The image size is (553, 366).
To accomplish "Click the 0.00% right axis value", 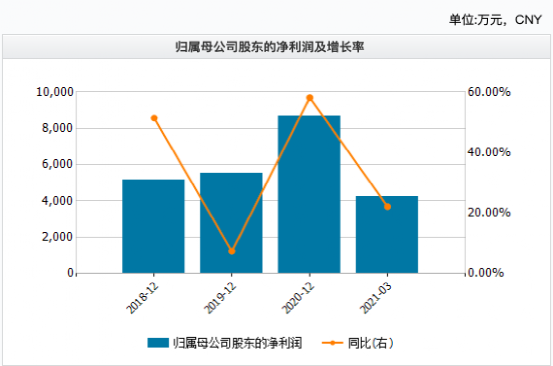I will pos(486,273).
